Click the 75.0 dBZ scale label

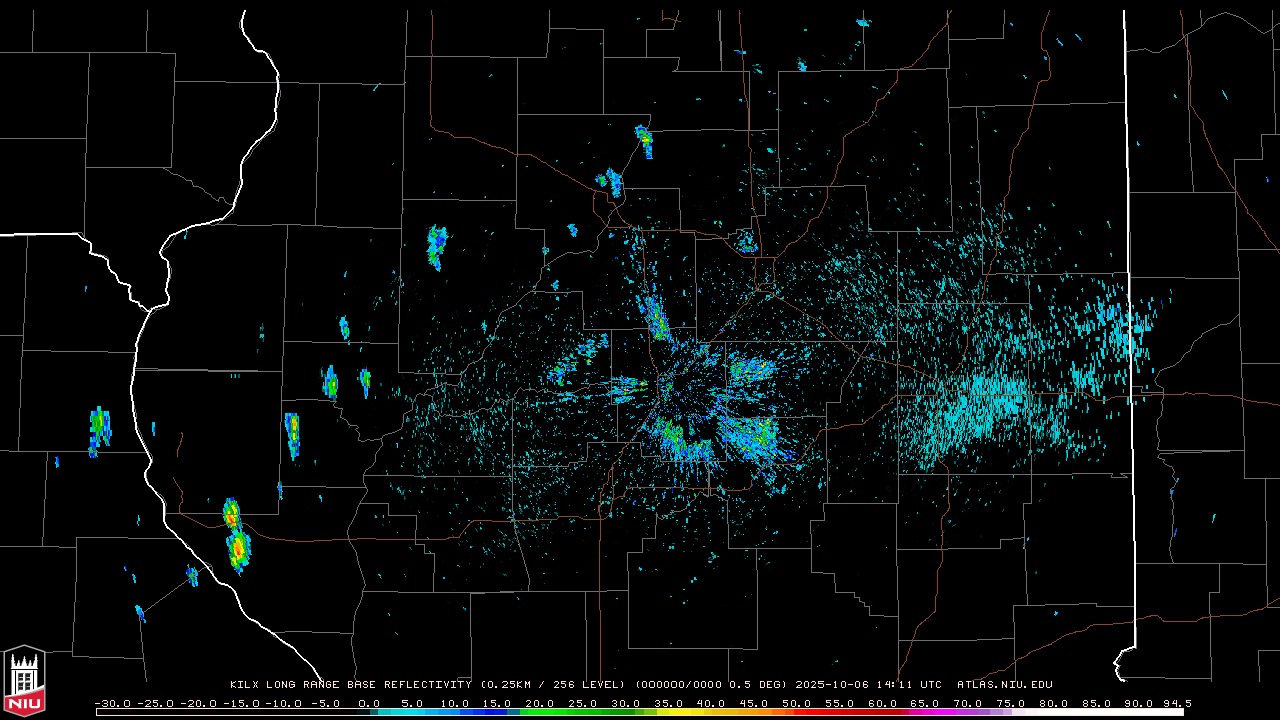[x=1010, y=703]
